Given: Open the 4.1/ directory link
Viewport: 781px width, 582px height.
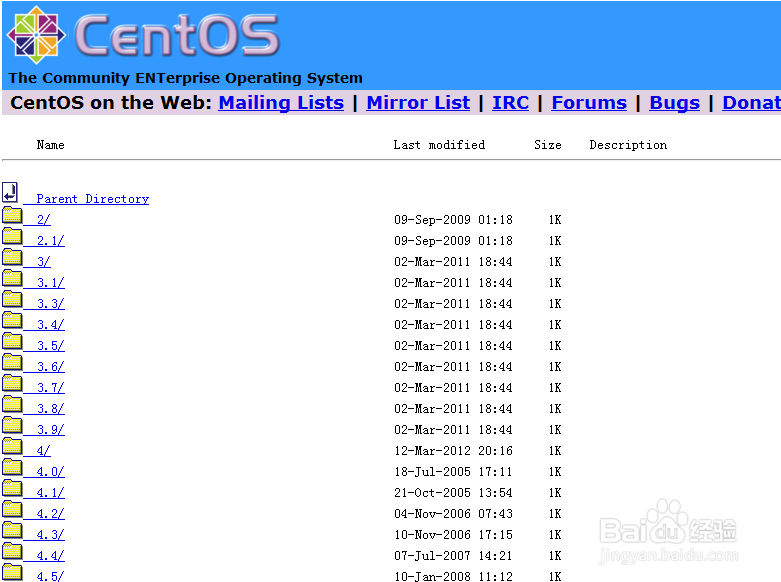Looking at the screenshot, I should point(50,492).
